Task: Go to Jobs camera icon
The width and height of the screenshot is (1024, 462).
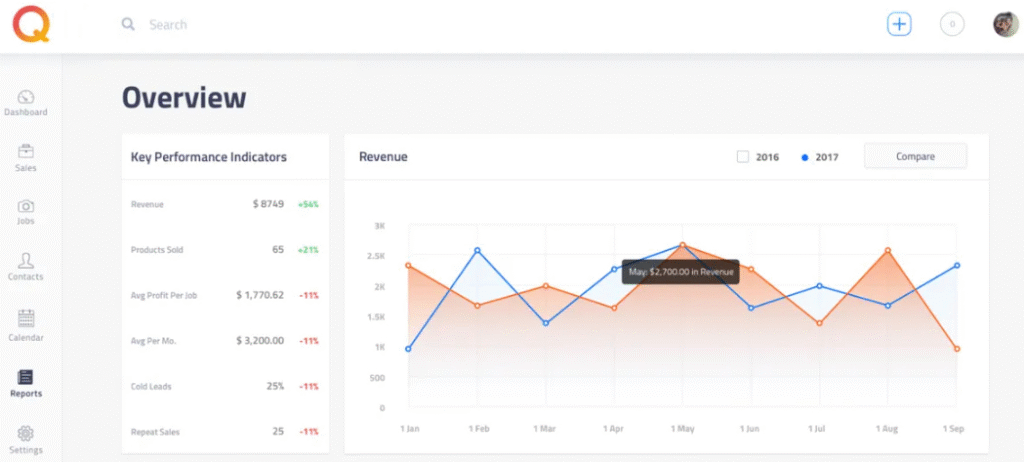Action: point(26,206)
